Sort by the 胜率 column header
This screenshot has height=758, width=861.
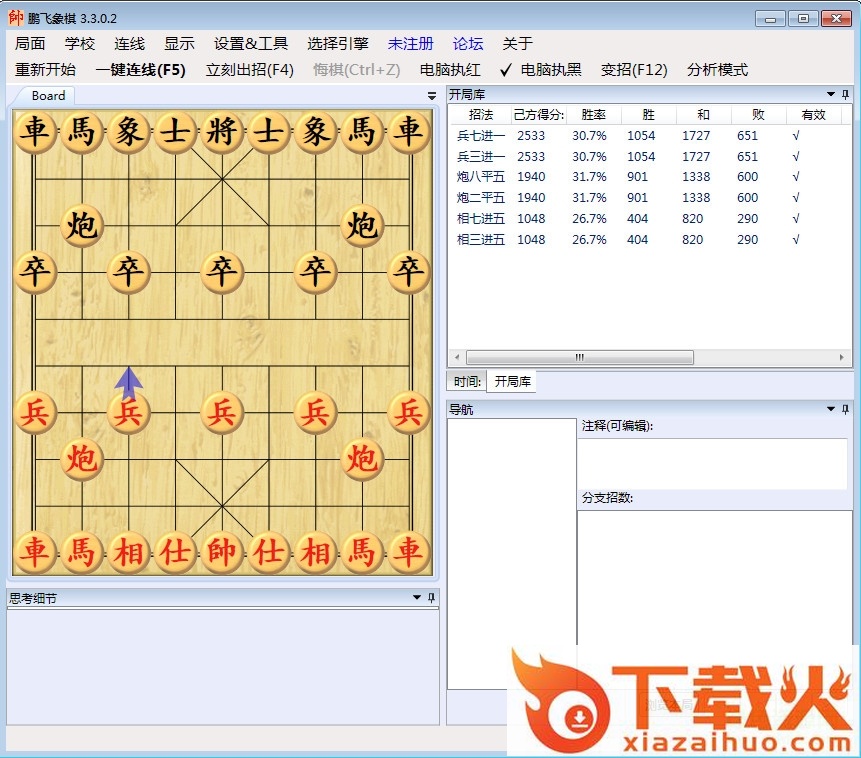(594, 114)
